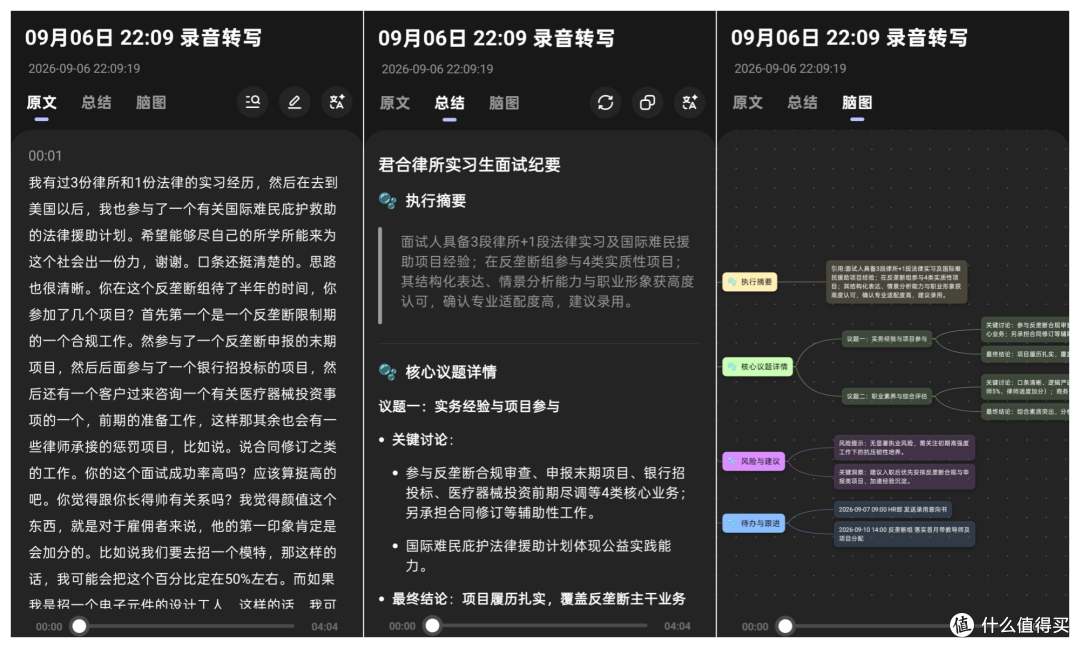1080x648 pixels.
Task: Click the 国际难民庇护法律援助计划 bullet in the summary
Action: [538, 555]
